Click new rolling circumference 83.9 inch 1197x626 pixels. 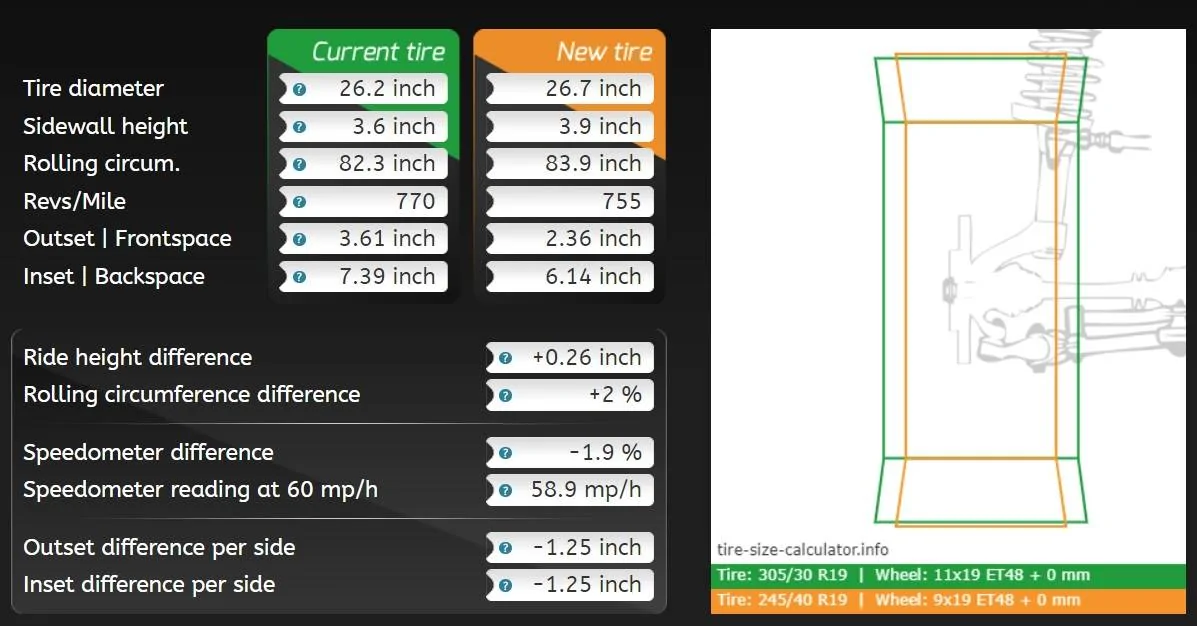(570, 163)
